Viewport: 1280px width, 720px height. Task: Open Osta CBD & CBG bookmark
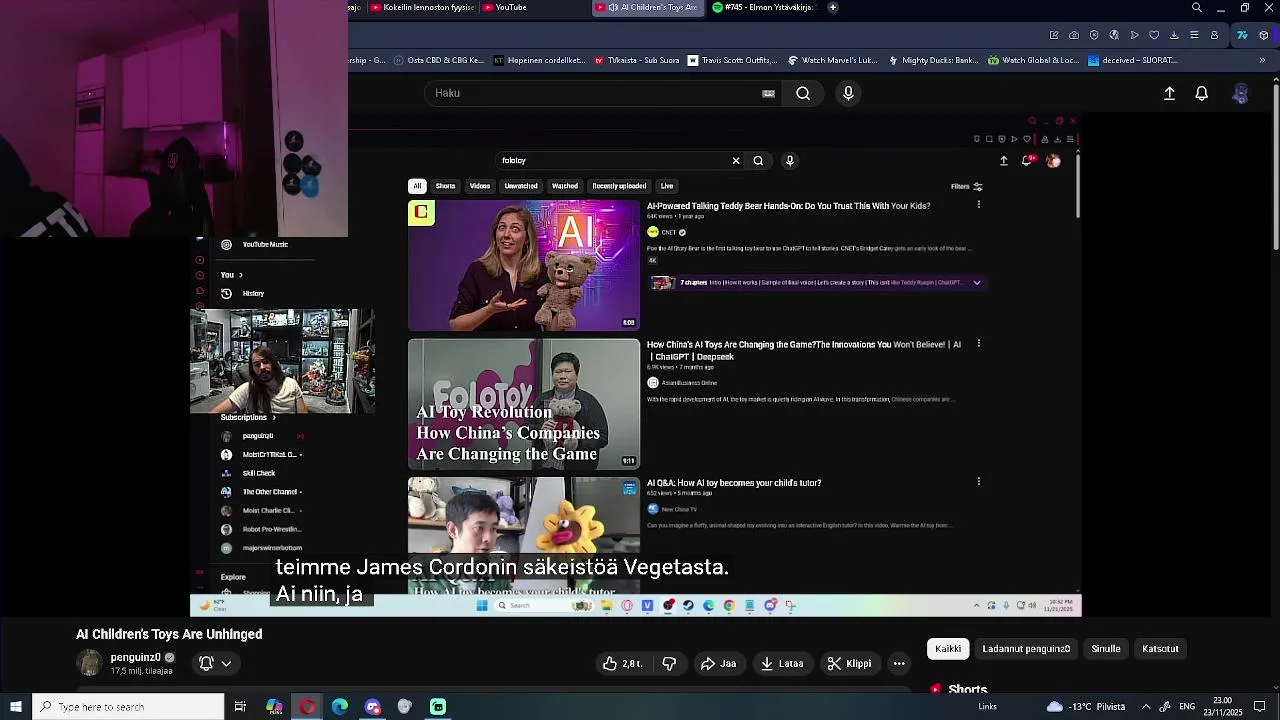point(439,60)
